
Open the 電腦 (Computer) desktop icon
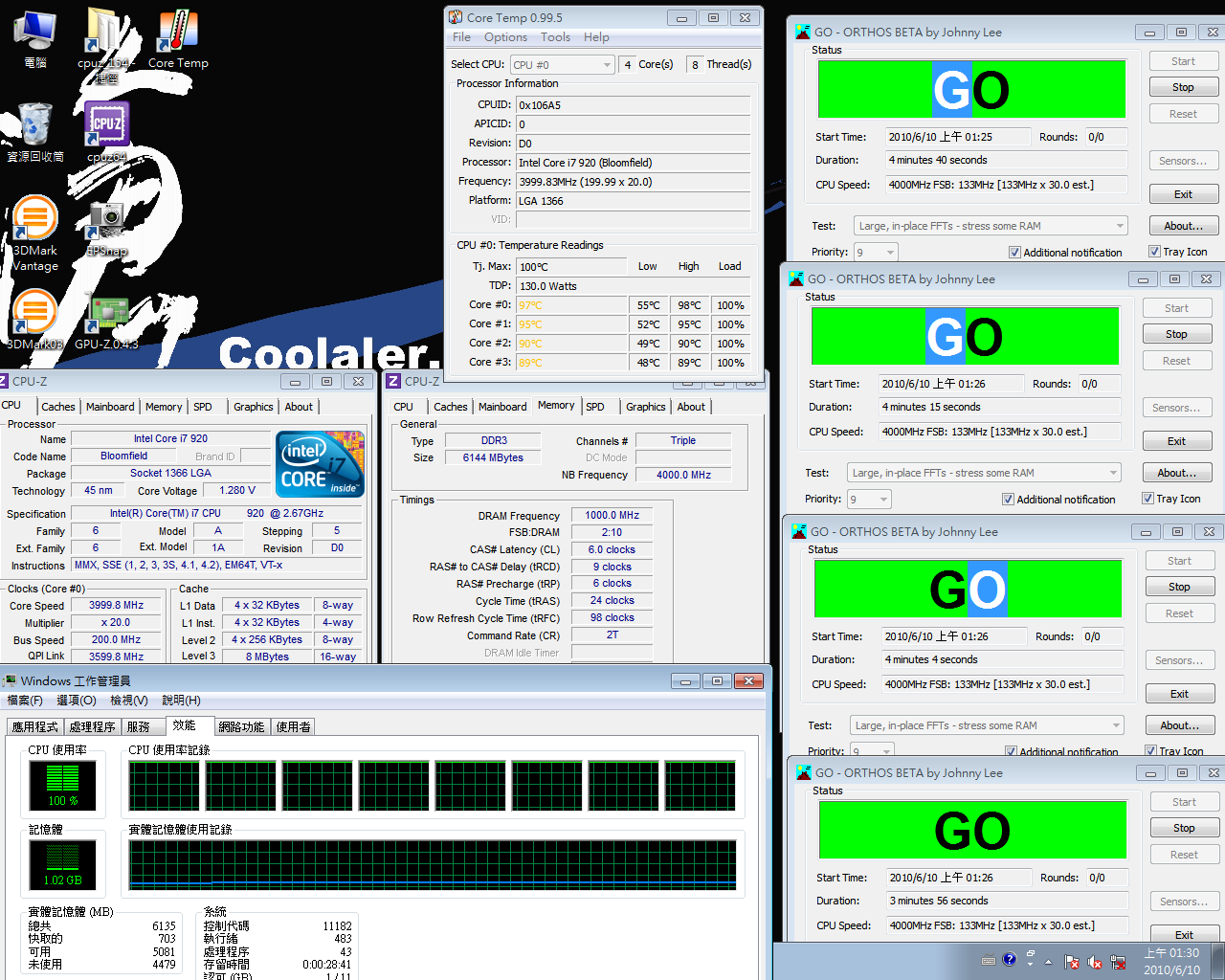point(34,38)
